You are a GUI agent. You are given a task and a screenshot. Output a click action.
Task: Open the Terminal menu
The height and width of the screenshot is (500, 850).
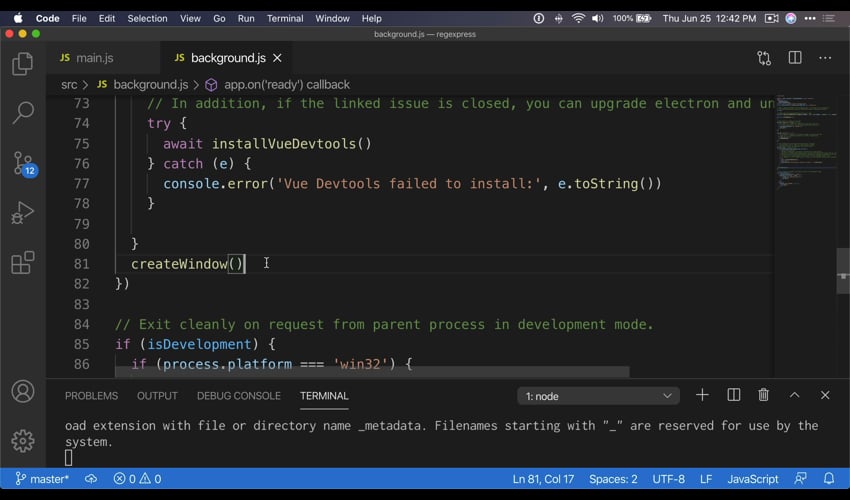pyautogui.click(x=285, y=18)
